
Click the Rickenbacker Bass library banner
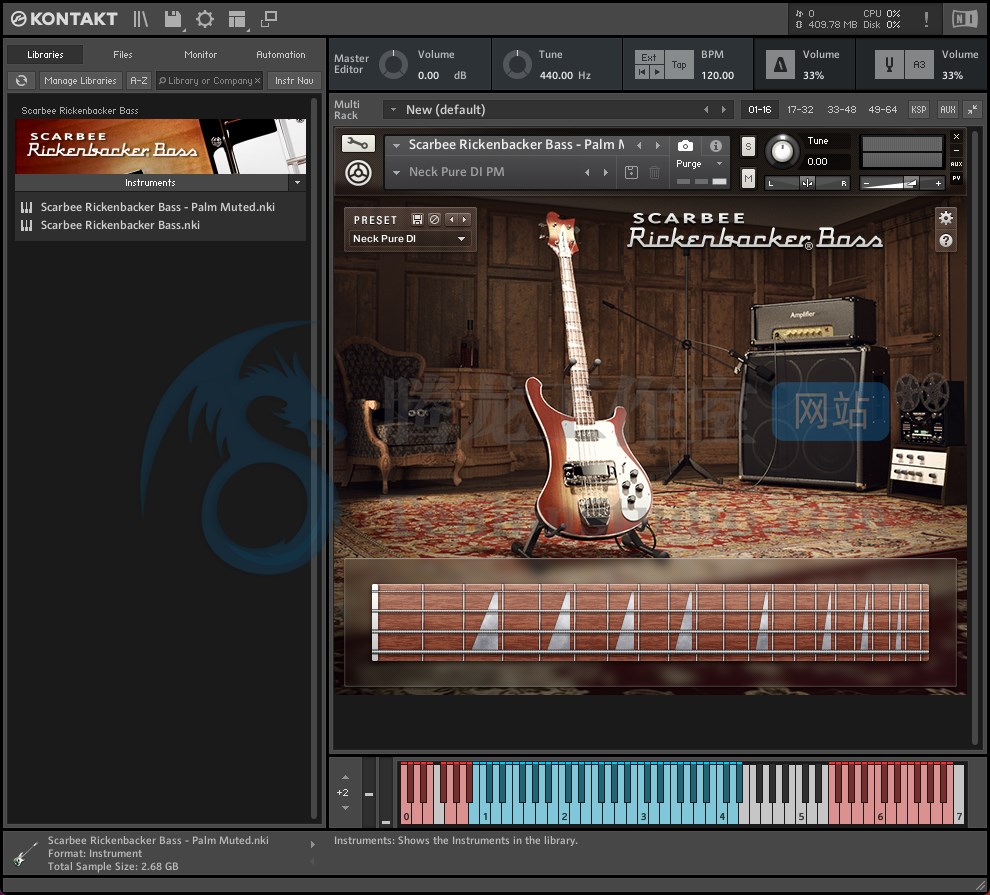pos(160,146)
